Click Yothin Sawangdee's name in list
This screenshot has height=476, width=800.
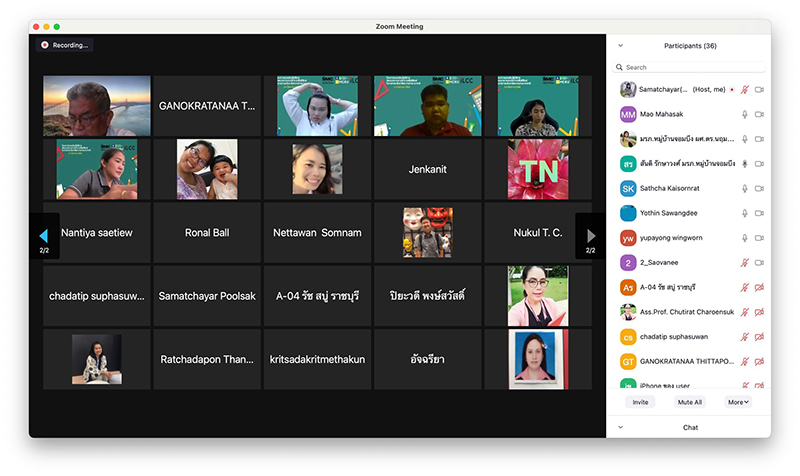point(668,213)
